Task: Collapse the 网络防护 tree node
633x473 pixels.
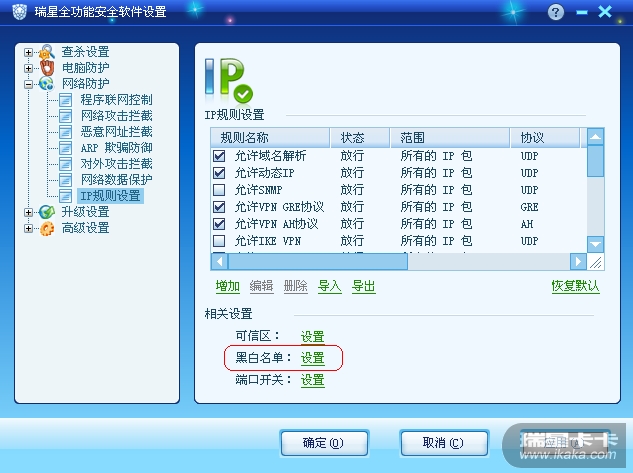Action: 28,84
